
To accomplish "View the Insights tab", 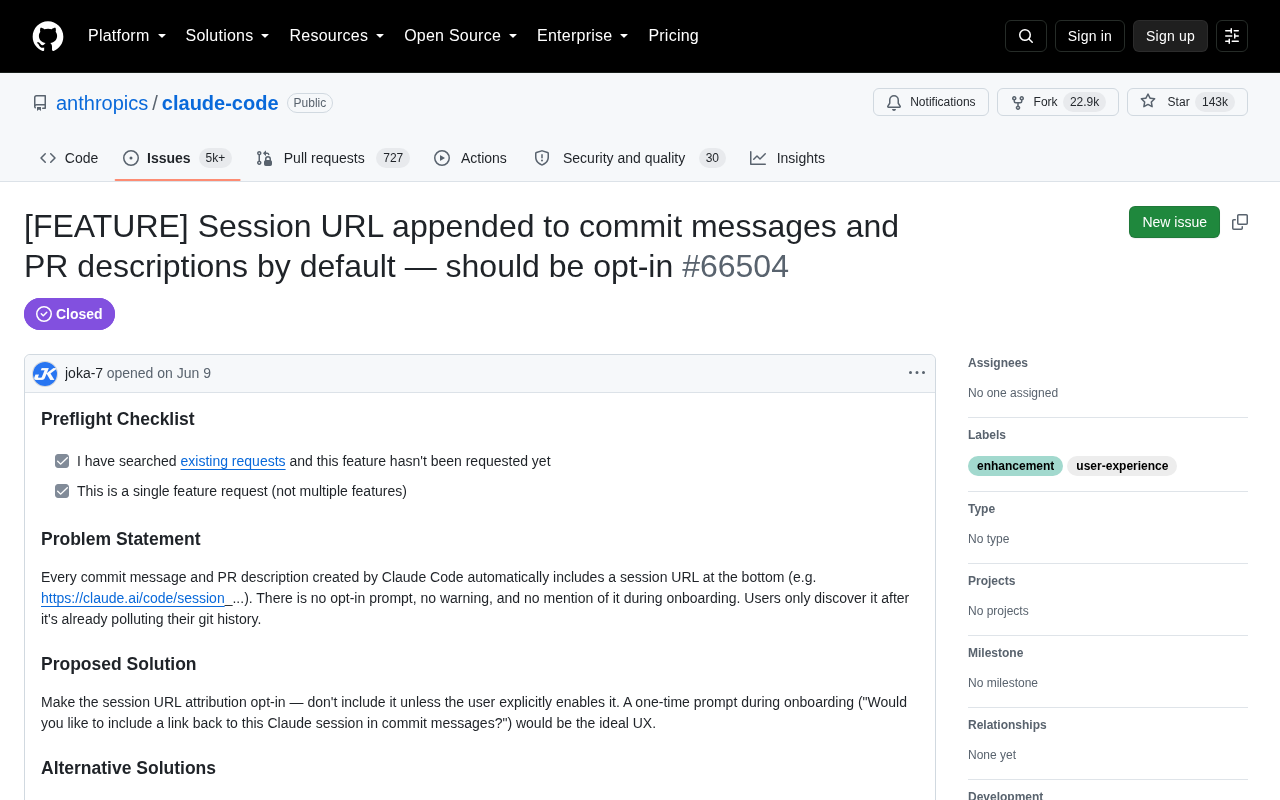I will pyautogui.click(x=788, y=158).
